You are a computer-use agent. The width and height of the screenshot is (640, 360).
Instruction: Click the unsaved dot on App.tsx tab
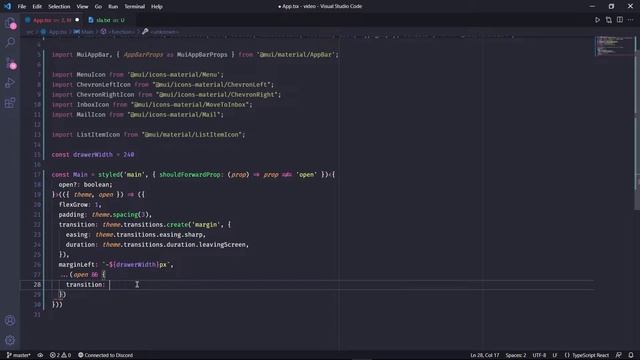pos(77,20)
